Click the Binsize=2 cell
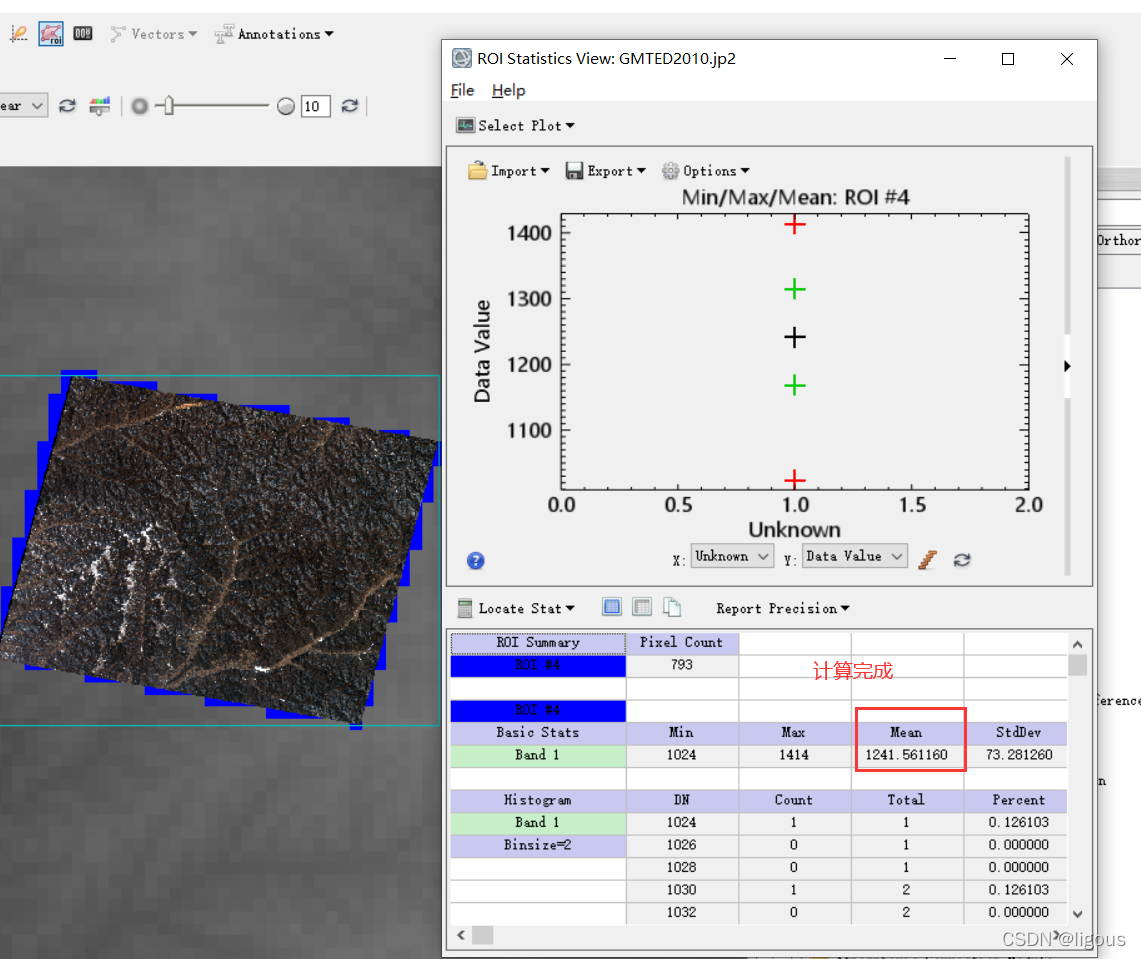Viewport: 1141px width, 959px height. [x=538, y=845]
